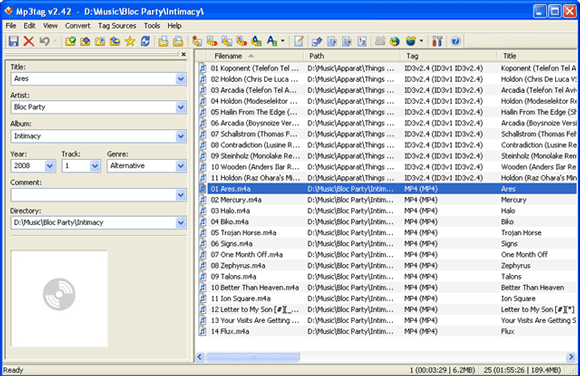580x376 pixels.
Task: Open the File menu
Action: pos(11,26)
